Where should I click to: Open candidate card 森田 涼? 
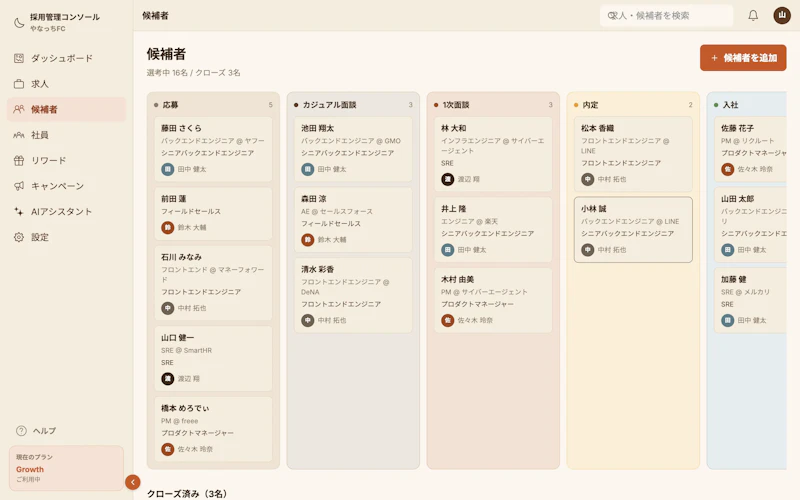click(353, 219)
